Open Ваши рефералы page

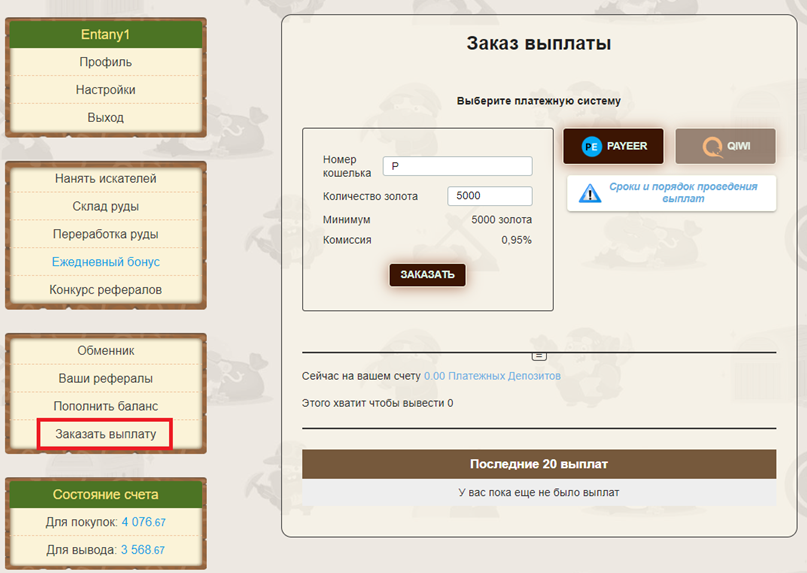point(106,378)
